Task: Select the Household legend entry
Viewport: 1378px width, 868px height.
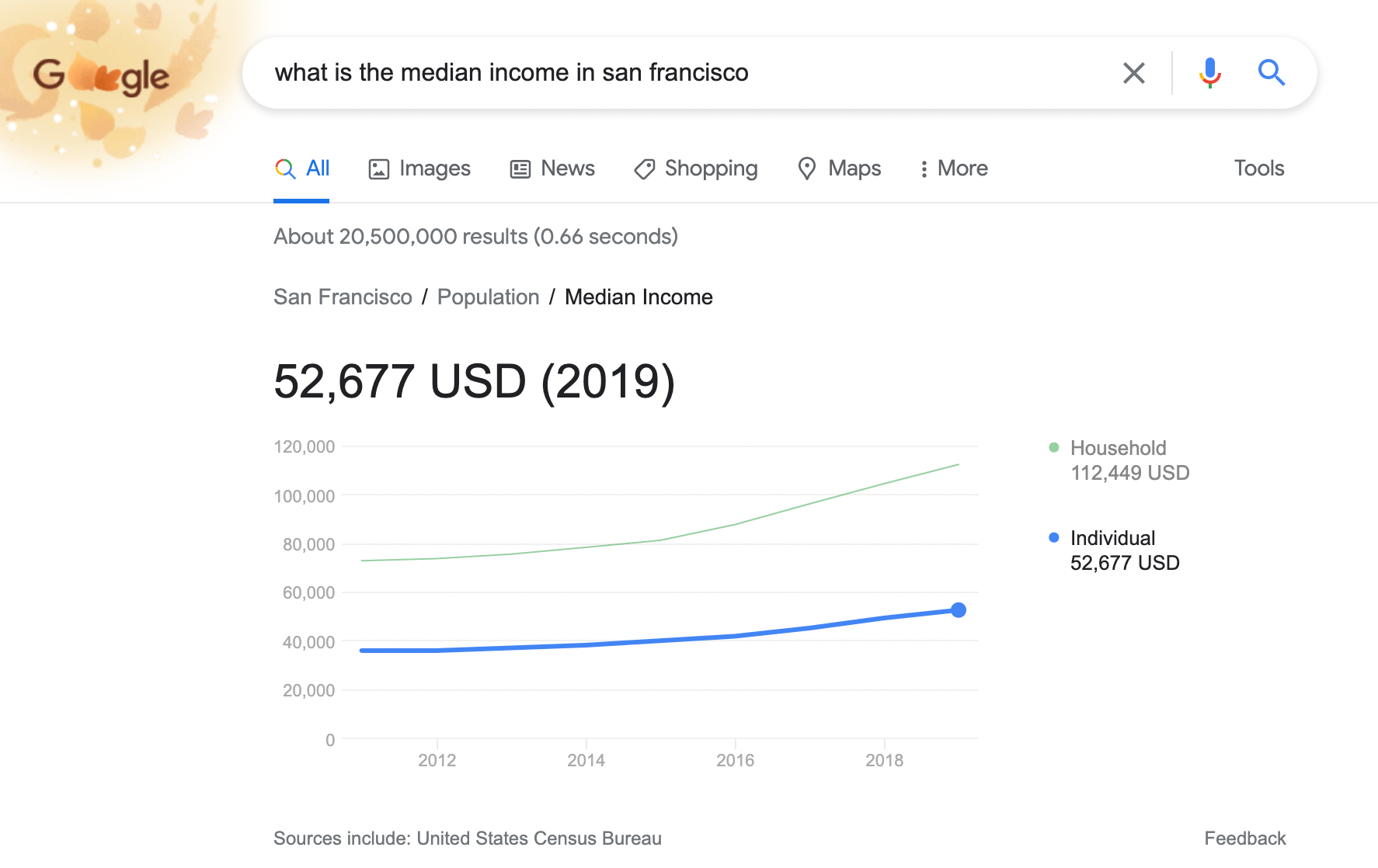Action: click(1118, 449)
